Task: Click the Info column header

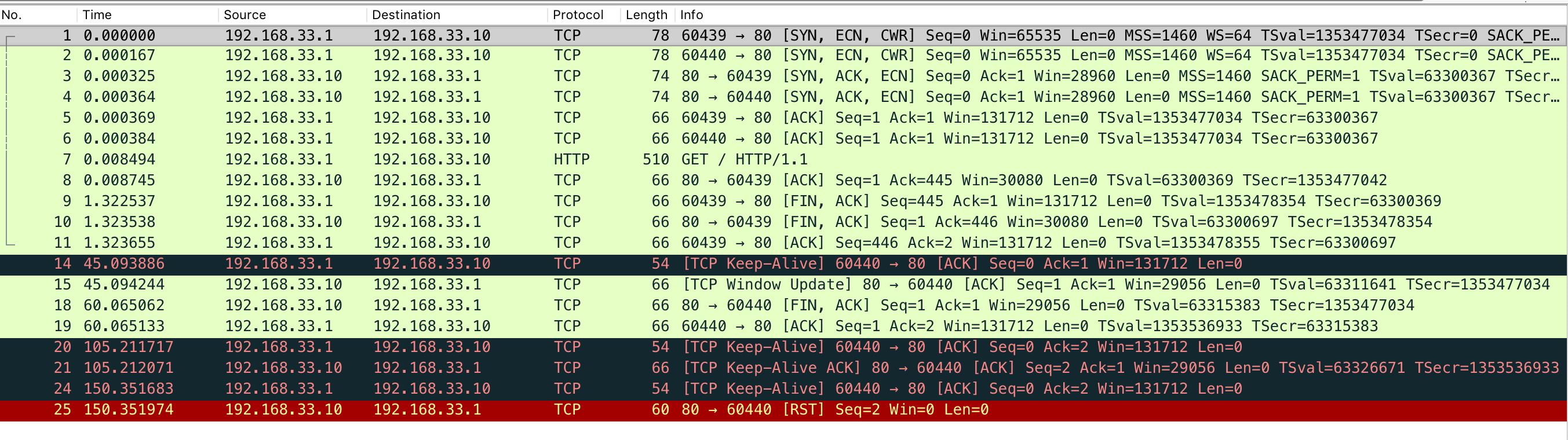Action: click(1120, 14)
